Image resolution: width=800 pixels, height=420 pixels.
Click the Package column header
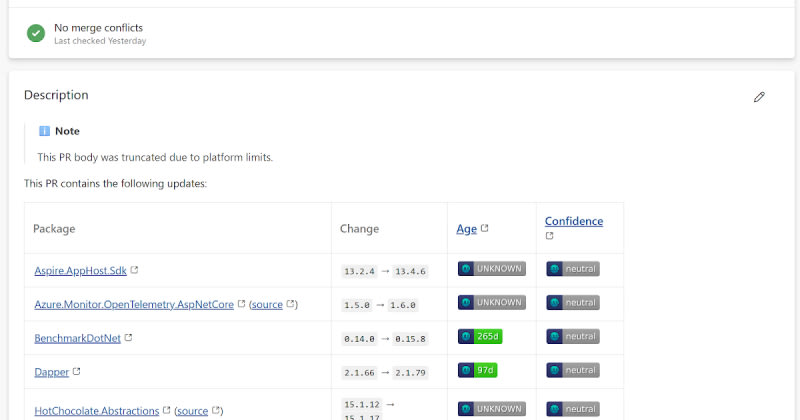(54, 229)
